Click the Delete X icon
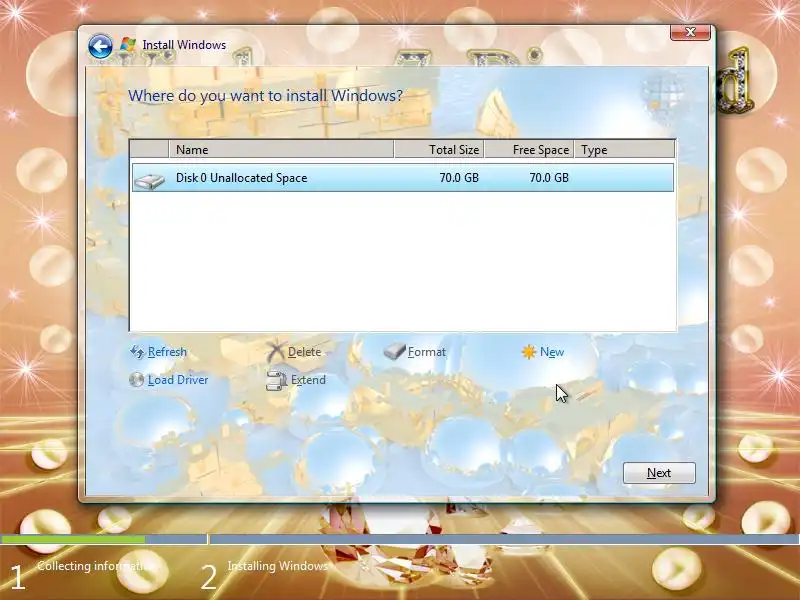The image size is (800, 600). tap(276, 352)
